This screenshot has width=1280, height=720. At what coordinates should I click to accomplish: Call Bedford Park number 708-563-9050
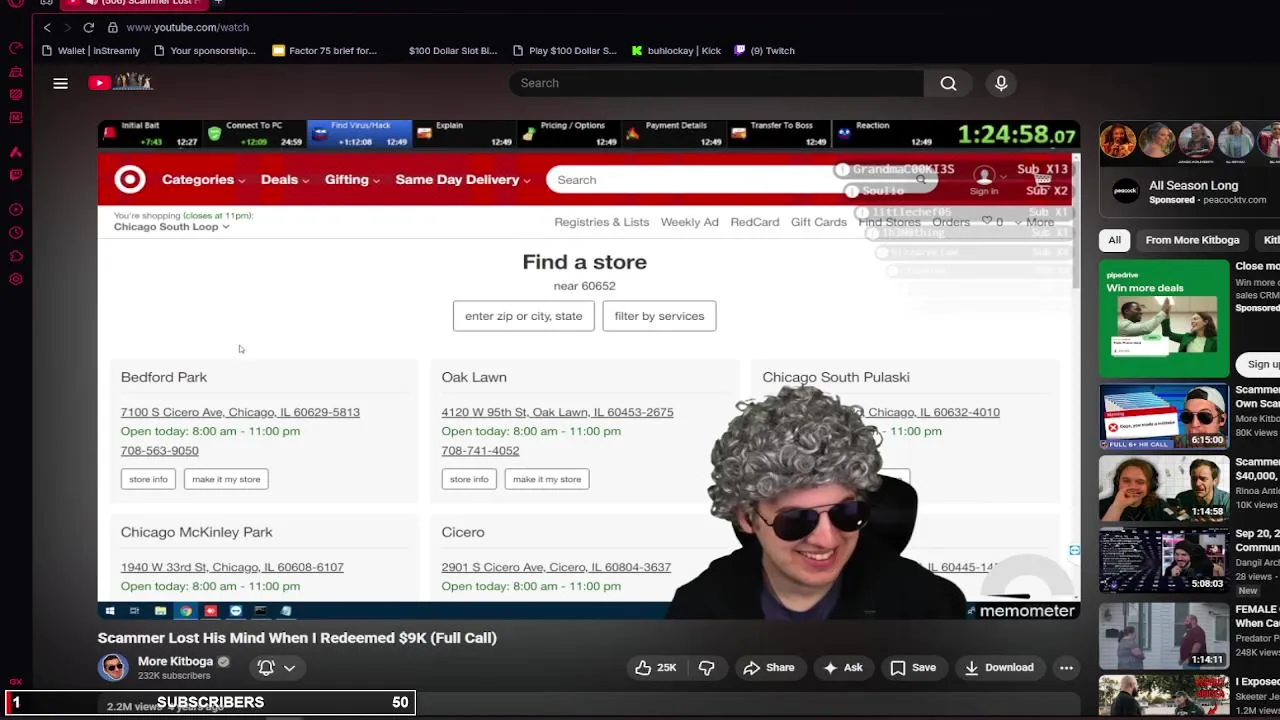point(159,450)
